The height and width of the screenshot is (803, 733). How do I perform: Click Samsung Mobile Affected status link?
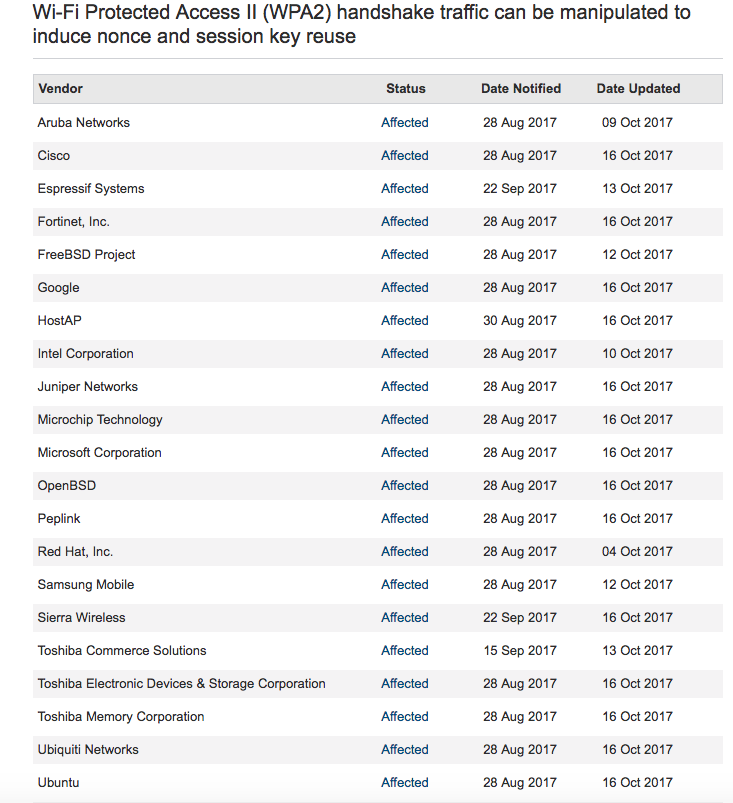(x=404, y=585)
